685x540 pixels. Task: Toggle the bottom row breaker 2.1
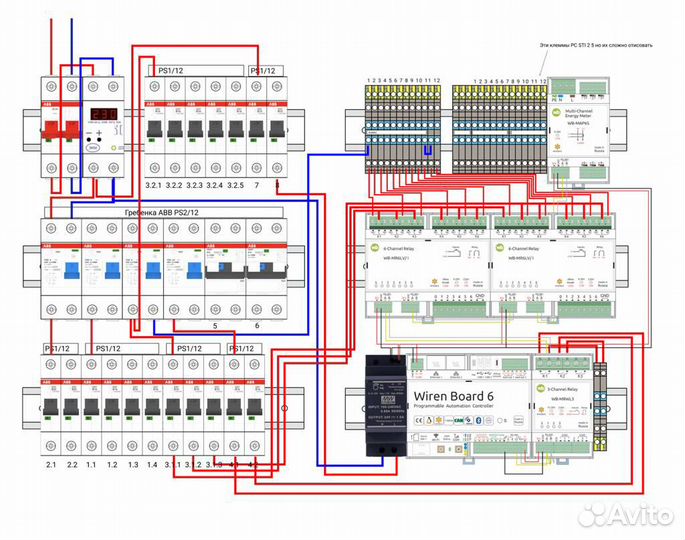click(51, 409)
